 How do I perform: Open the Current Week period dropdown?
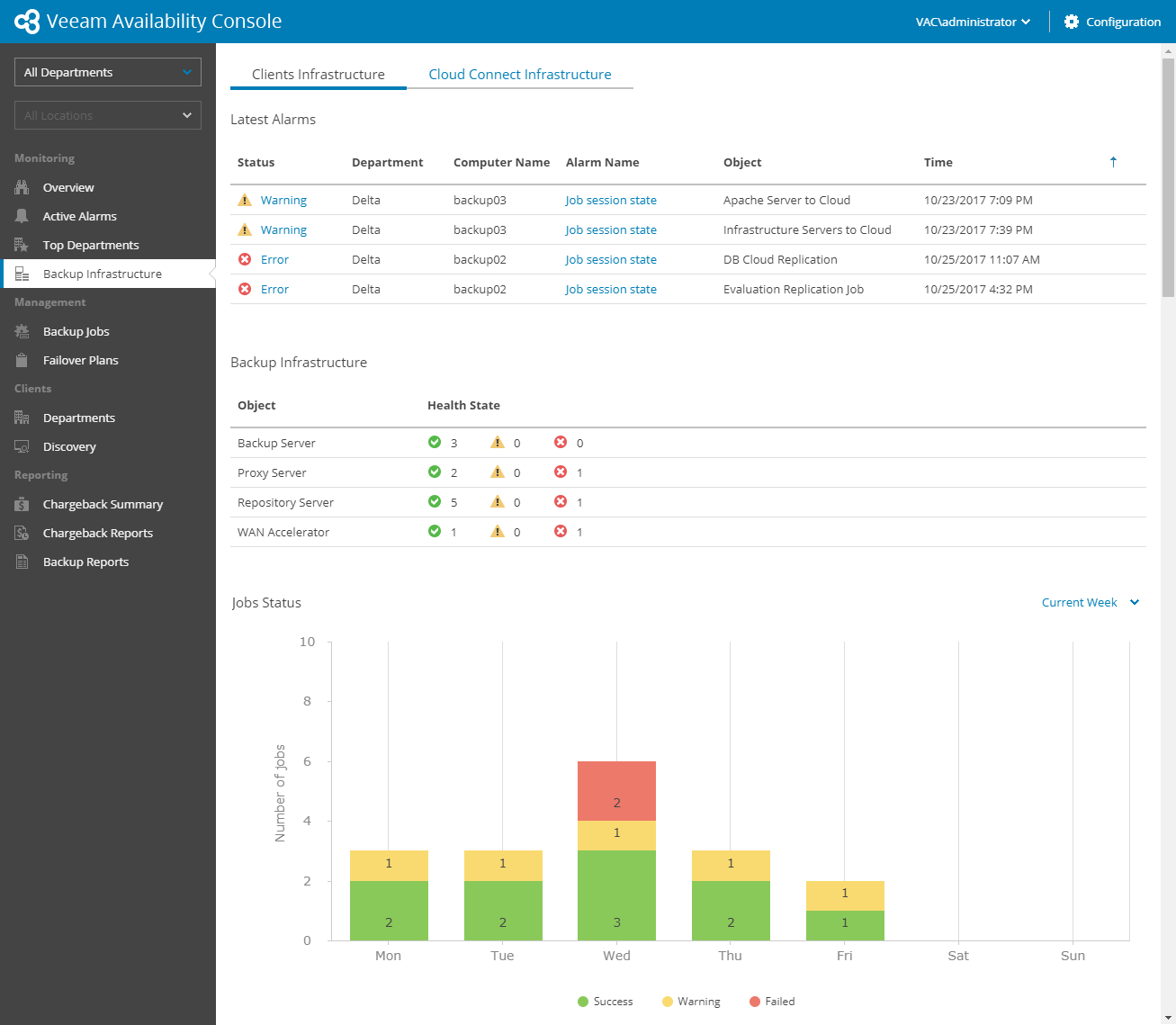tap(1090, 602)
